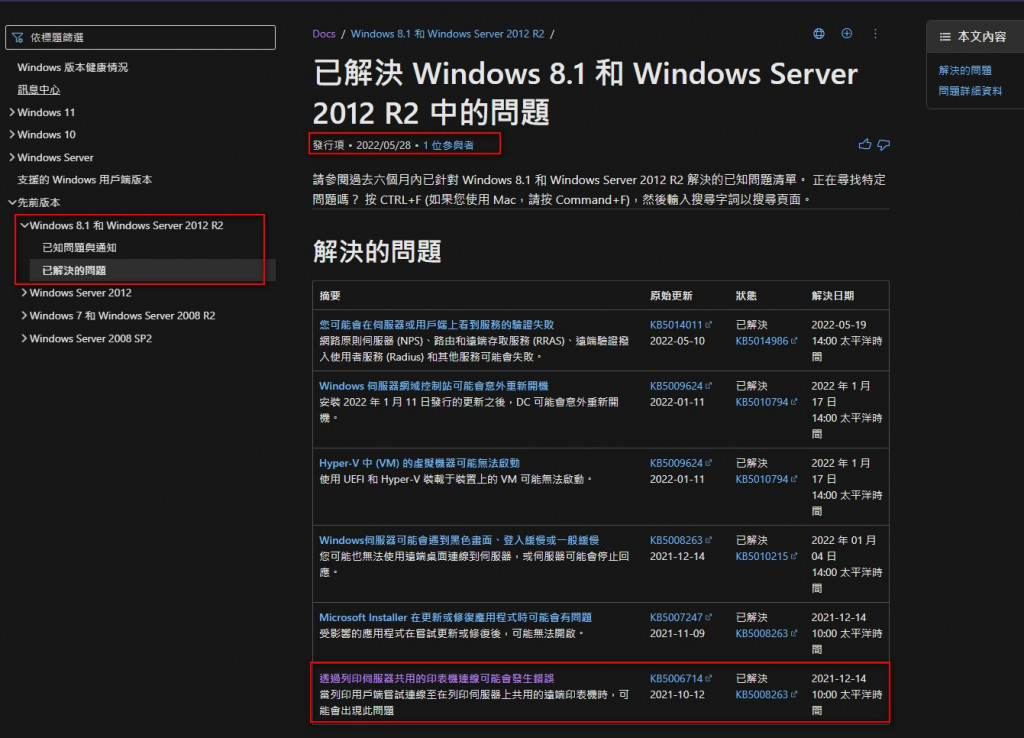Click the 狀態 column header
Viewport: 1024px width, 738px height.
[x=746, y=296]
